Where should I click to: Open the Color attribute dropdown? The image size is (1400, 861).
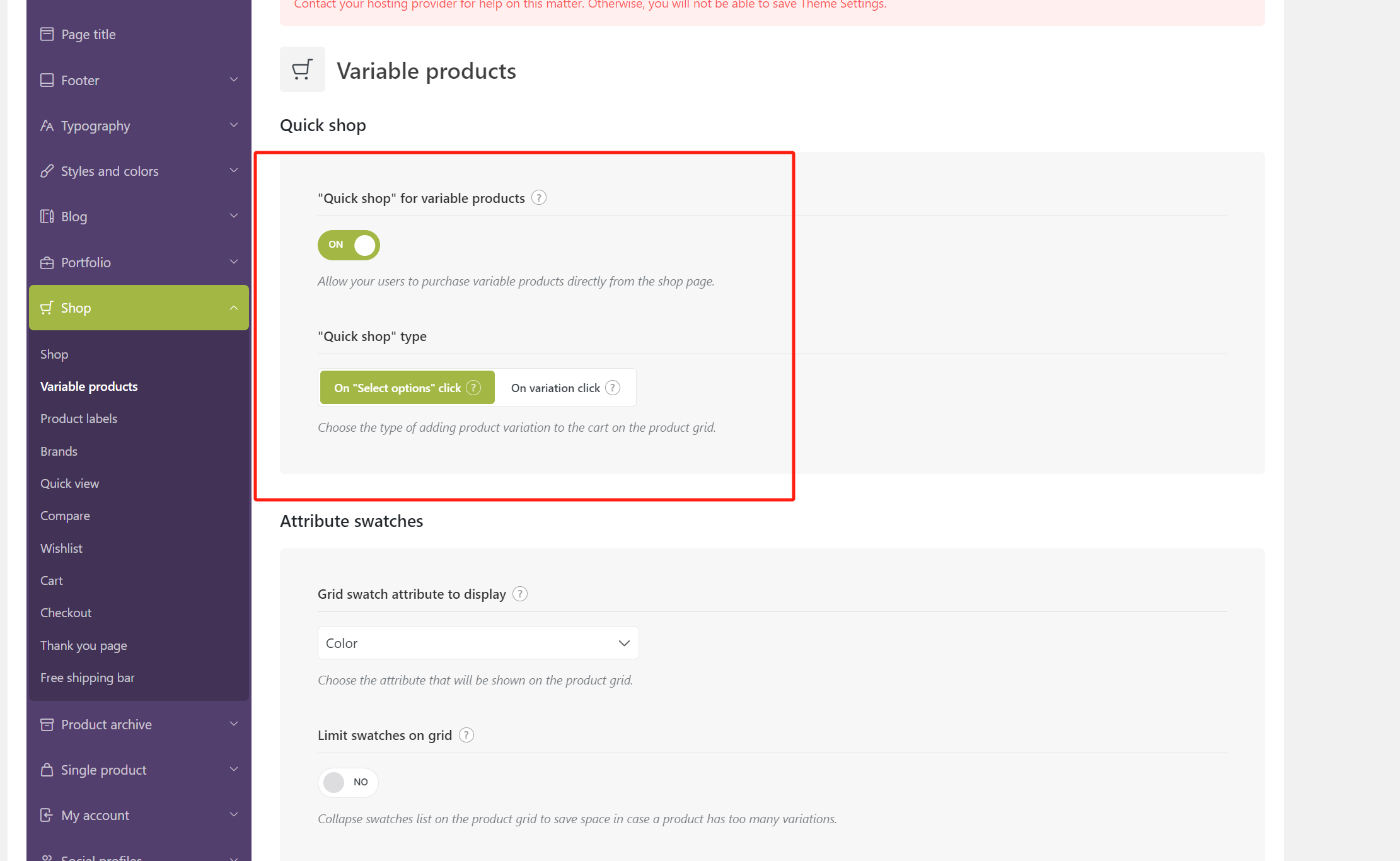pyautogui.click(x=478, y=643)
